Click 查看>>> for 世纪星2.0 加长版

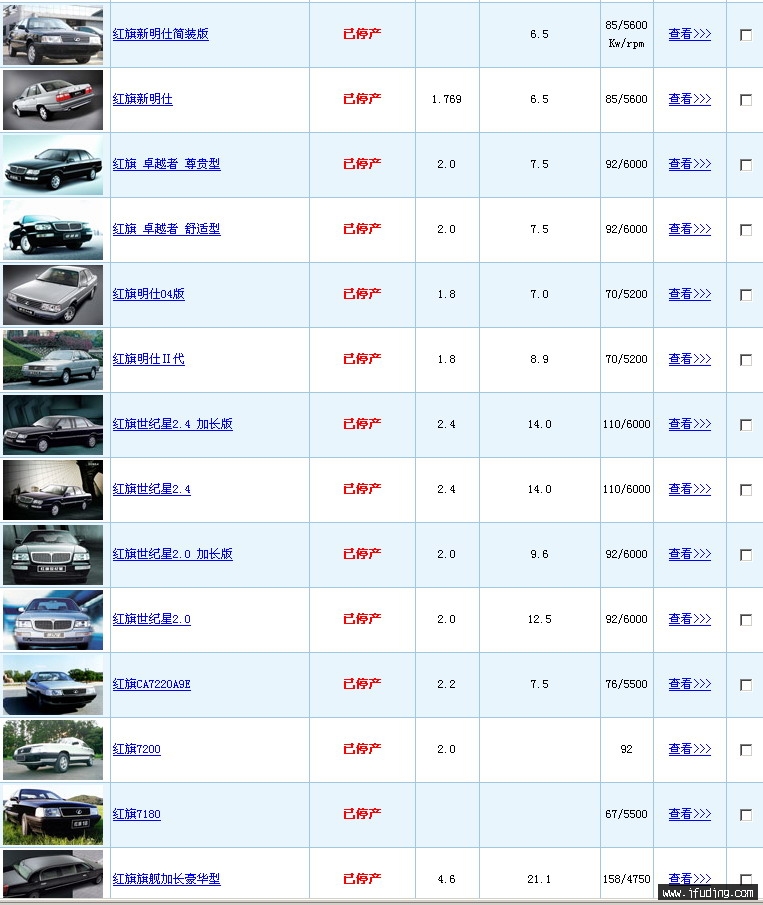(x=690, y=554)
